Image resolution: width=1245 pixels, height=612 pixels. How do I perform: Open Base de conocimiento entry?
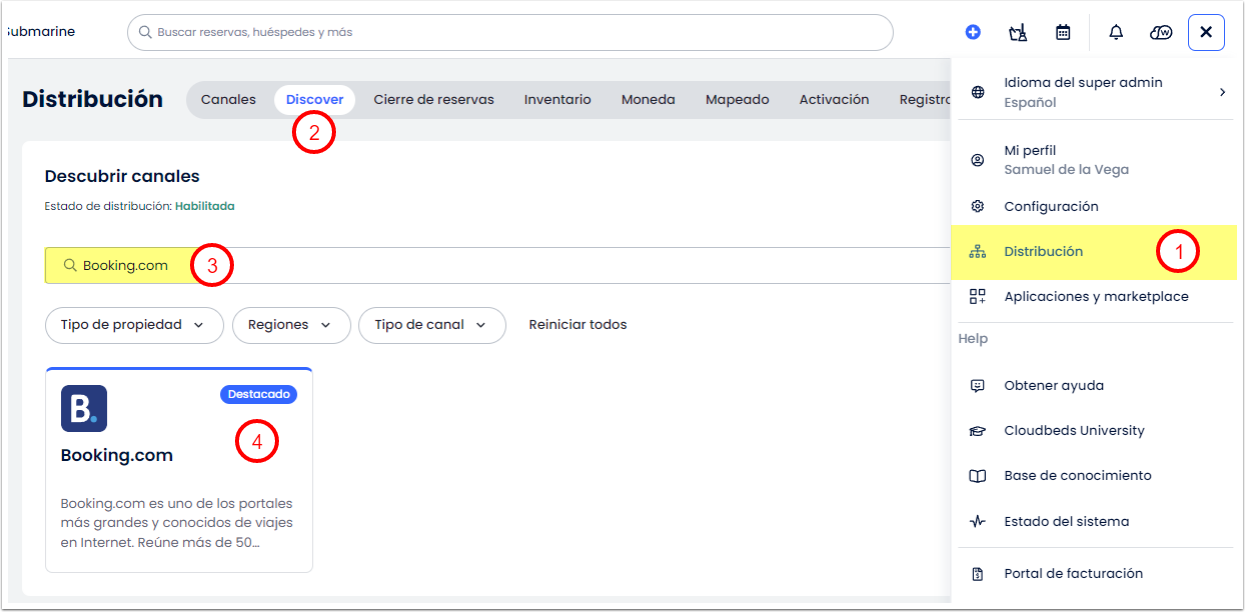pyautogui.click(x=1095, y=476)
